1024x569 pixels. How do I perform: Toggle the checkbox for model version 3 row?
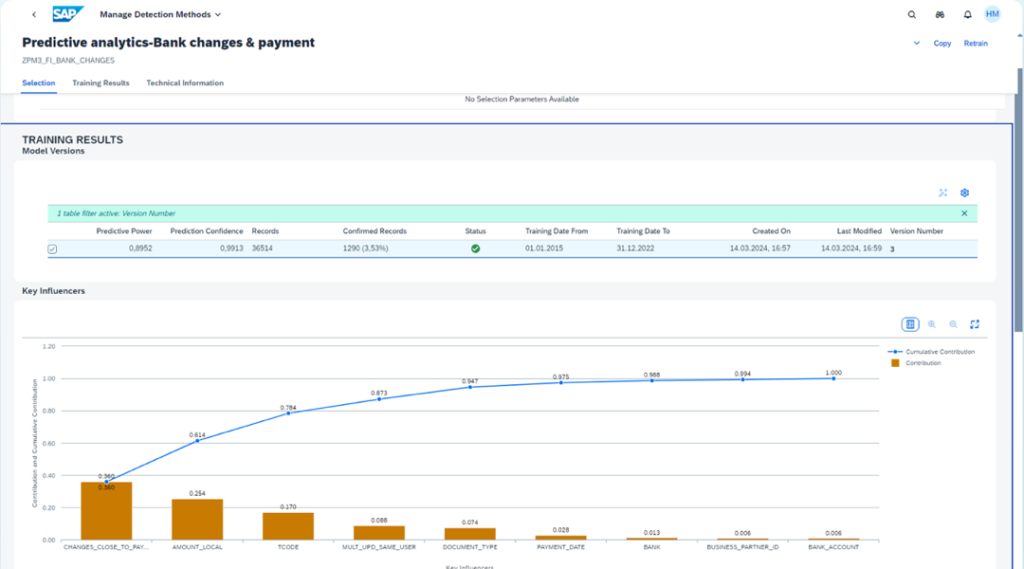tap(52, 249)
